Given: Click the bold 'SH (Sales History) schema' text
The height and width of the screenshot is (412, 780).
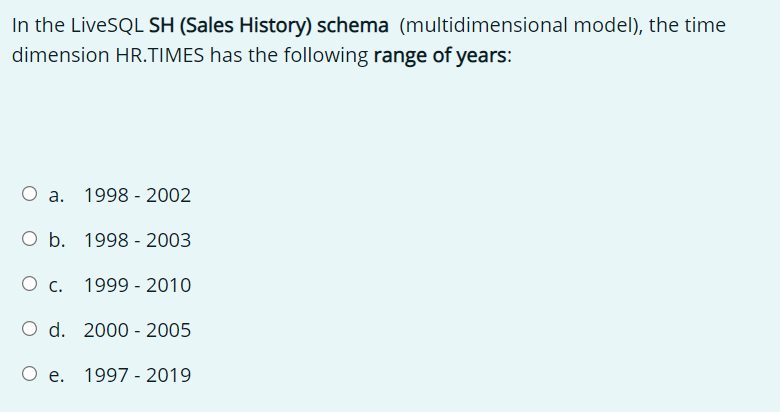Looking at the screenshot, I should point(269,25).
